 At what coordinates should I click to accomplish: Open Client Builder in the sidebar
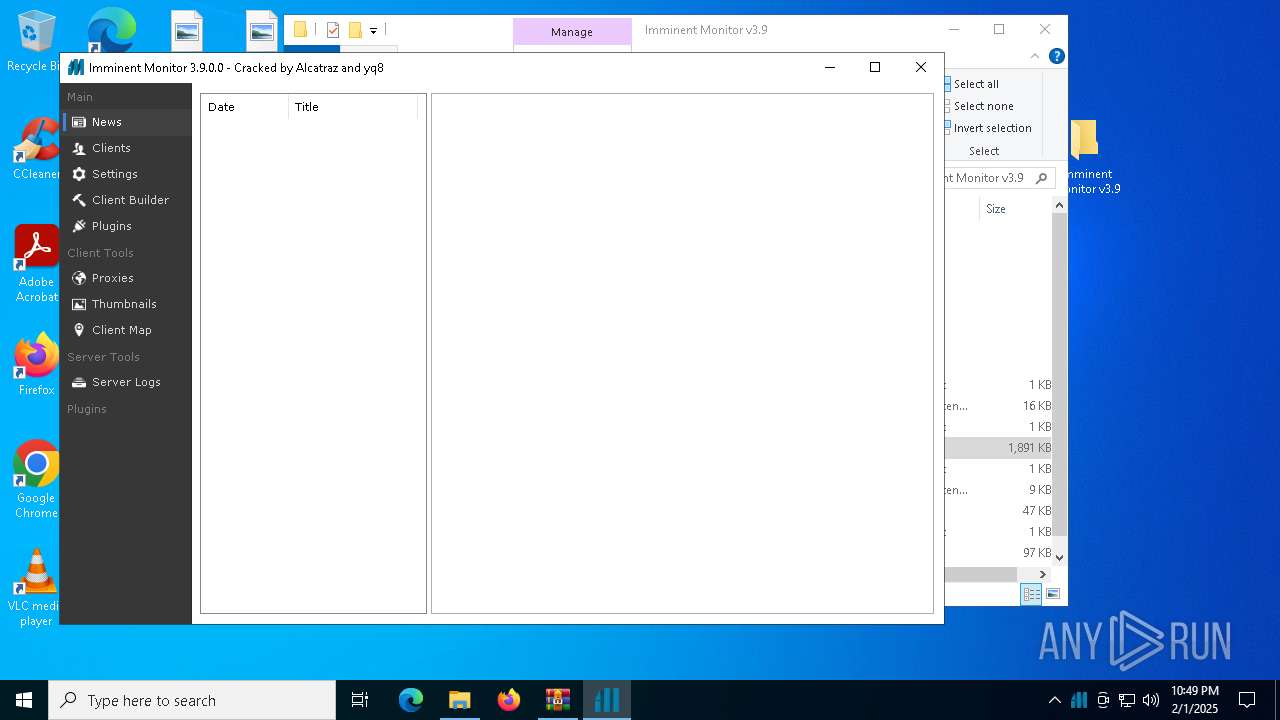[126, 200]
